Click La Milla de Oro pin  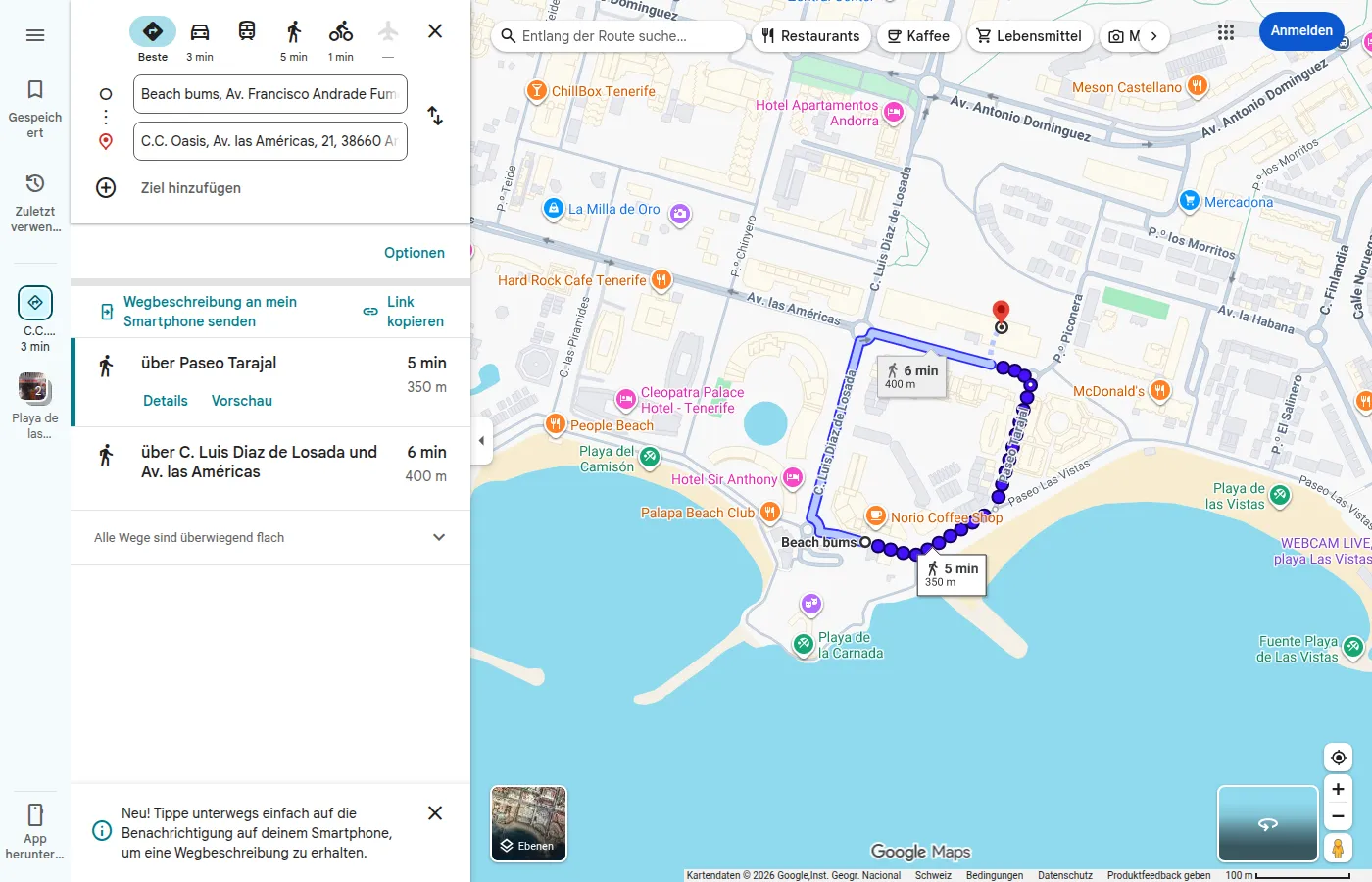pos(554,208)
